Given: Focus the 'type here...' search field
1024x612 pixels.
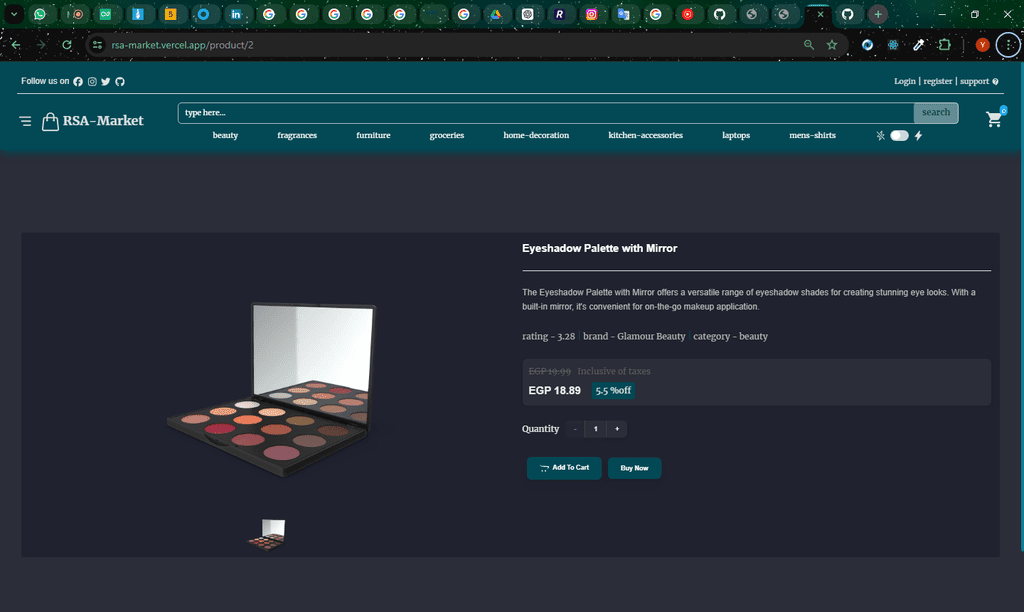Looking at the screenshot, I should [546, 113].
